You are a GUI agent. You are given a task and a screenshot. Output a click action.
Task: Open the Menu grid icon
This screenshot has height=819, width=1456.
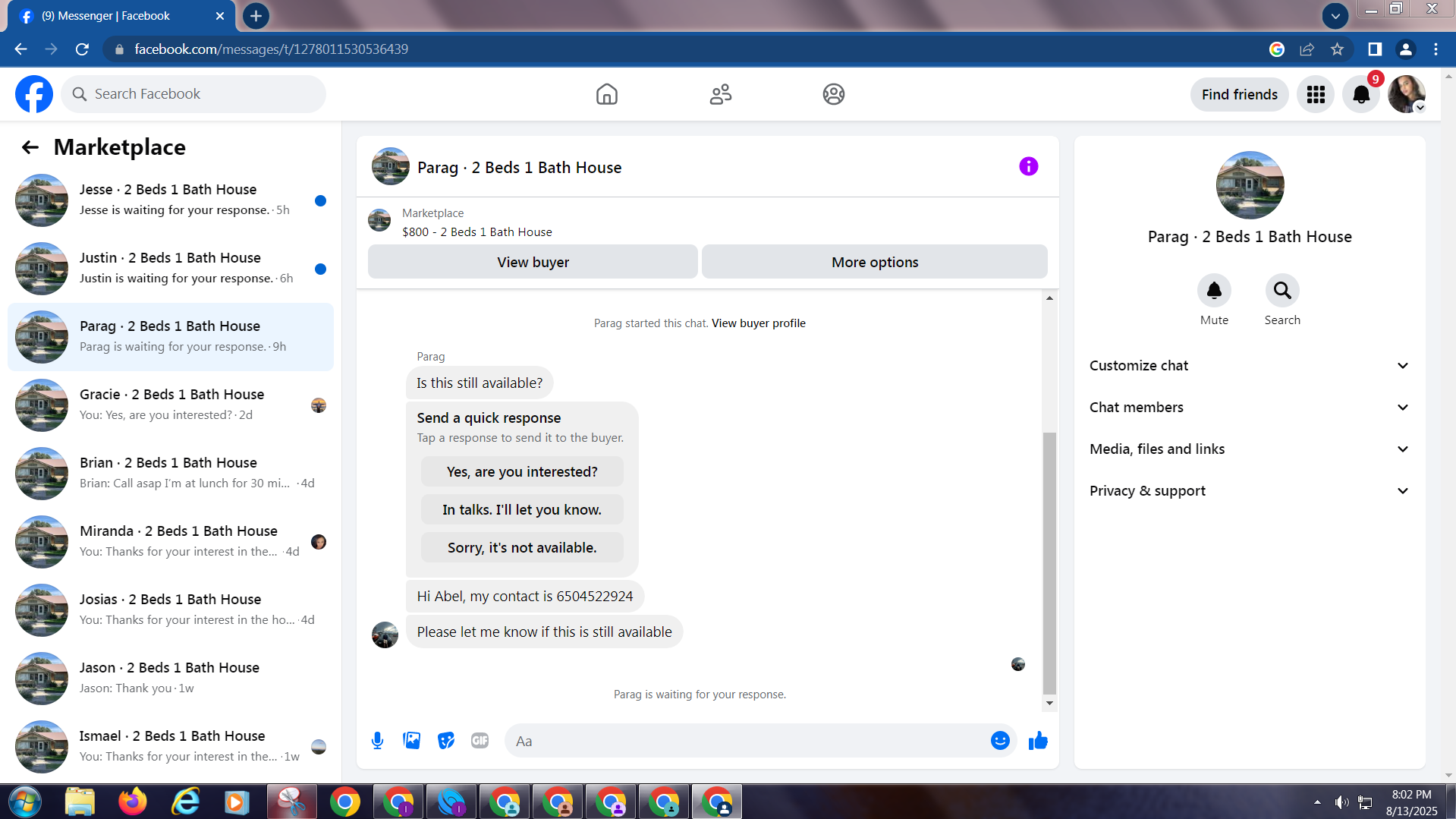(x=1316, y=94)
